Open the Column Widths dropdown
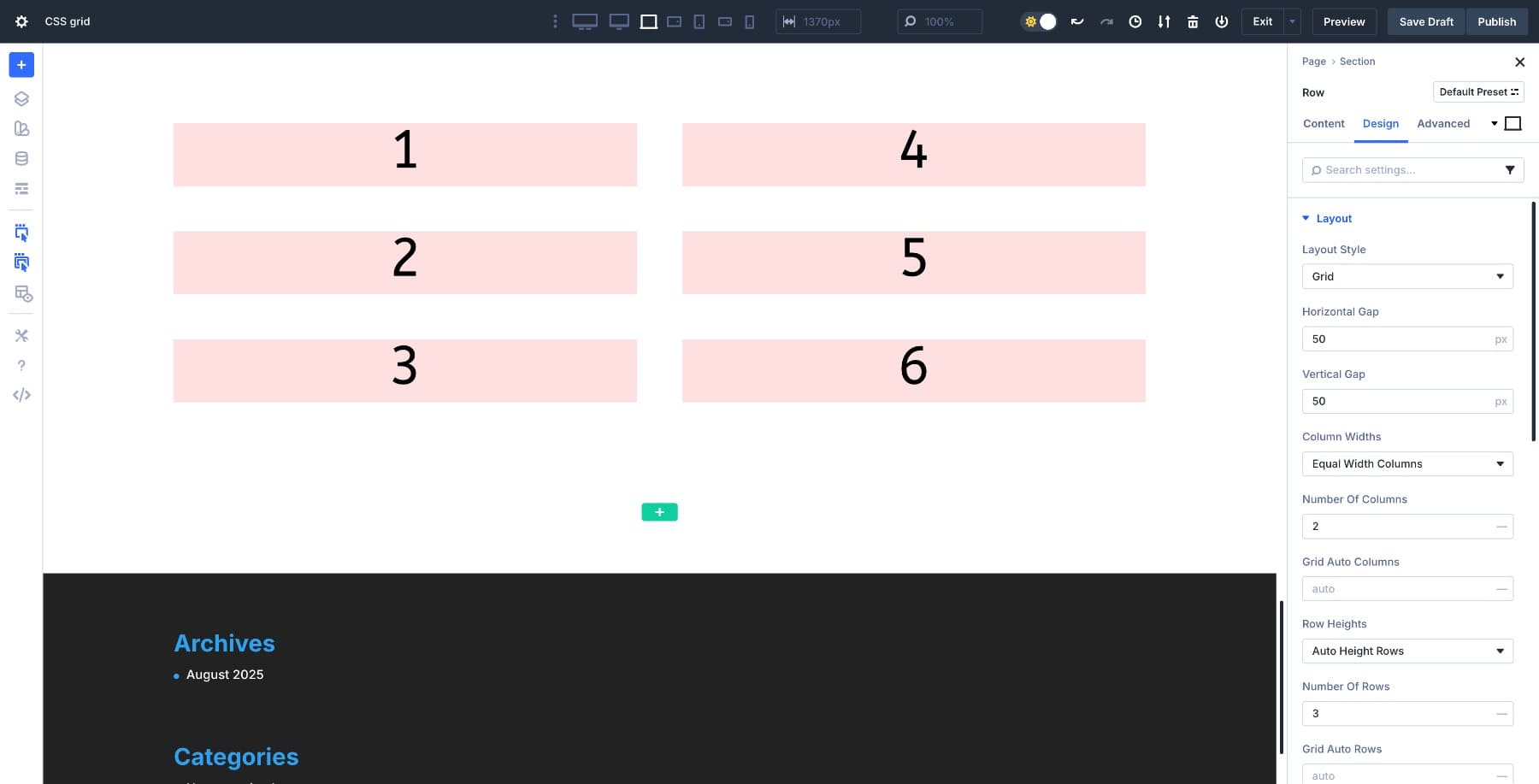Viewport: 1539px width, 784px height. click(x=1407, y=463)
